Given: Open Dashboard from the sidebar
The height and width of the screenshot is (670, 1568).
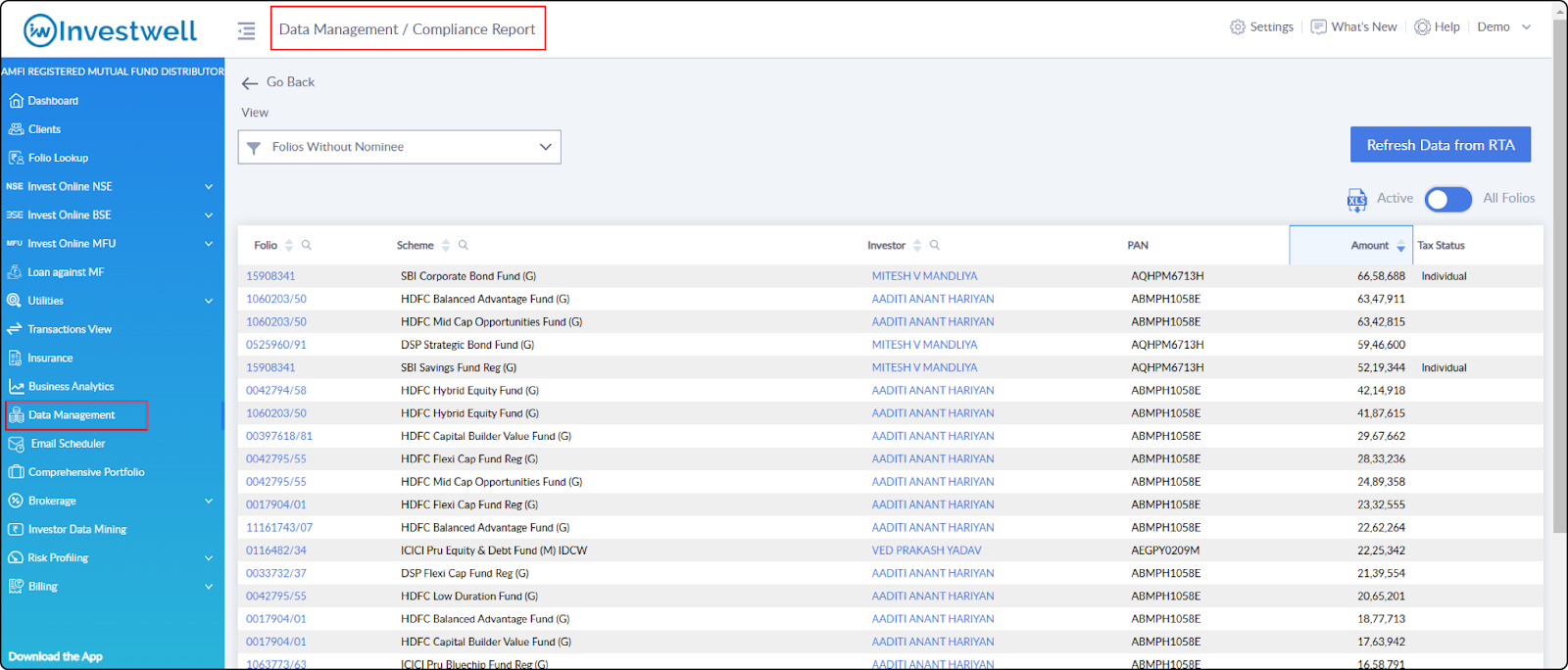Looking at the screenshot, I should coord(53,101).
